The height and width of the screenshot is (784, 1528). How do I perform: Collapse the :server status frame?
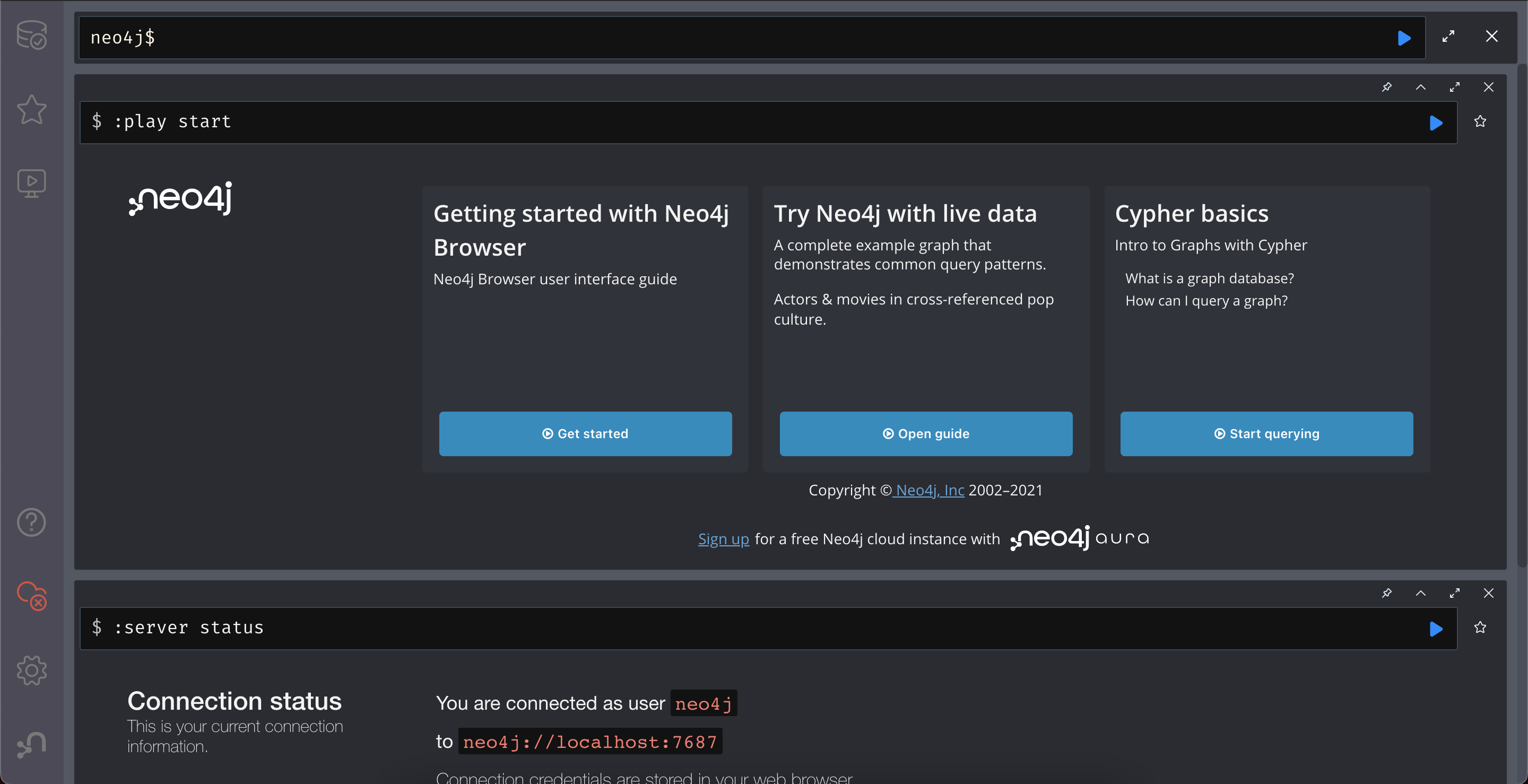click(x=1421, y=593)
